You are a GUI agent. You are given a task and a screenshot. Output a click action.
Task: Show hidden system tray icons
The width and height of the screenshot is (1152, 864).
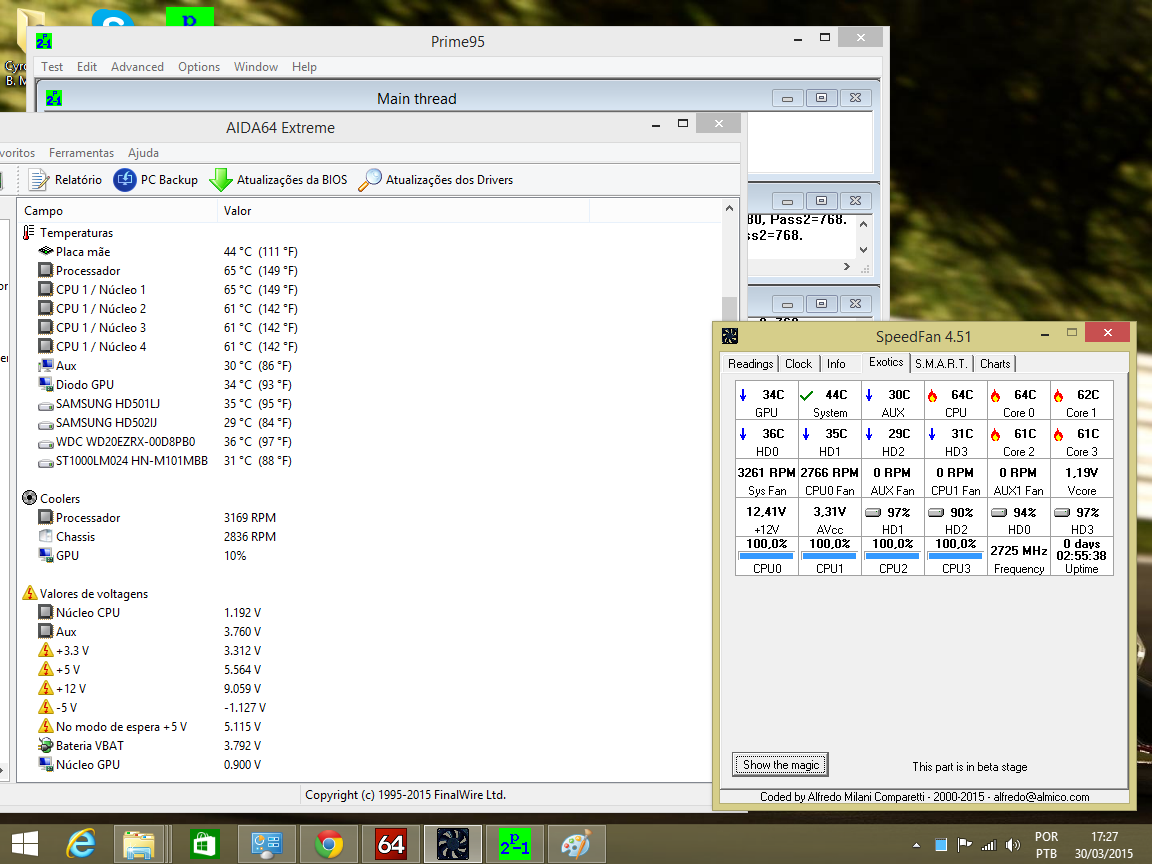[x=916, y=846]
